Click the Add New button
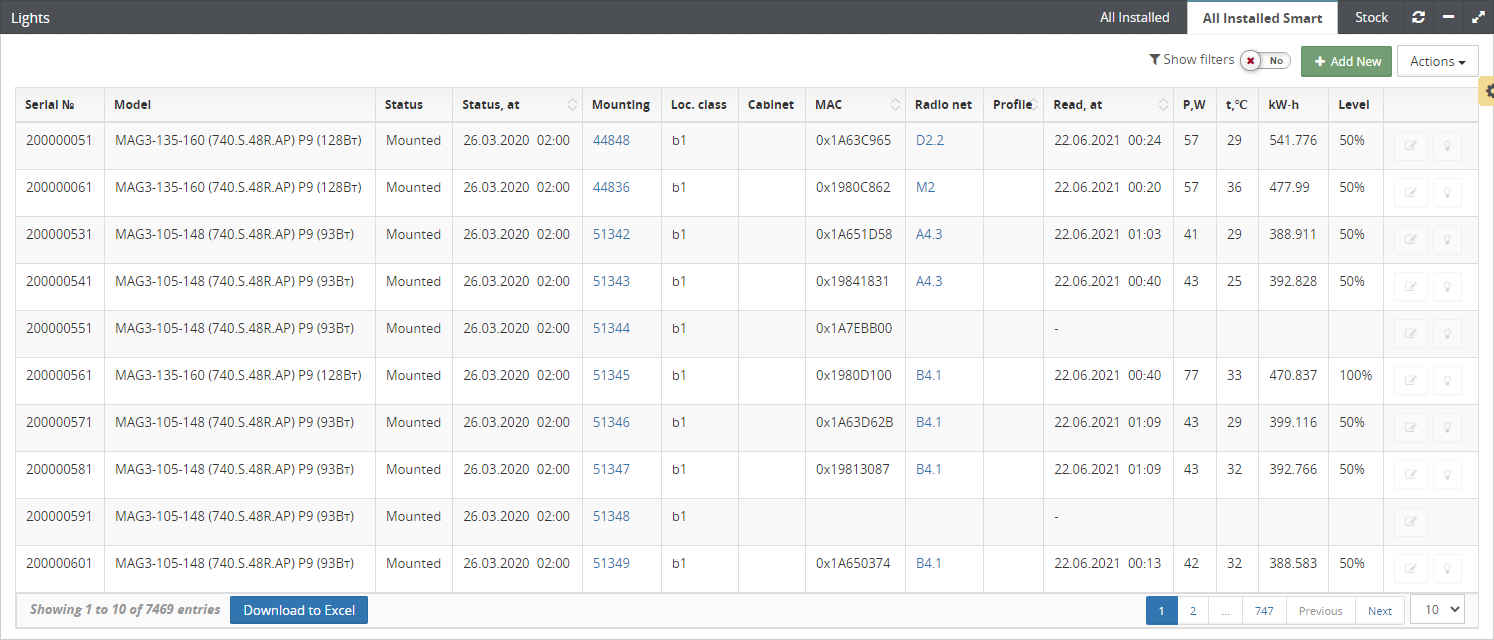 click(1346, 62)
